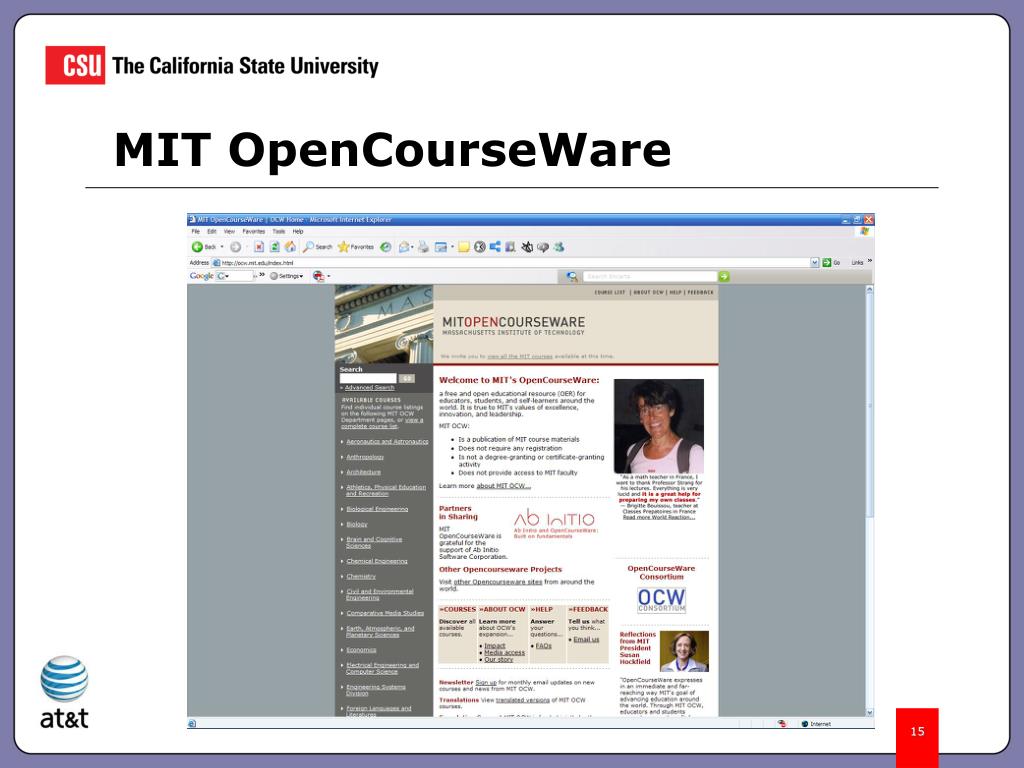This screenshot has width=1024, height=768.
Task: Click the Our story link
Action: [498, 660]
